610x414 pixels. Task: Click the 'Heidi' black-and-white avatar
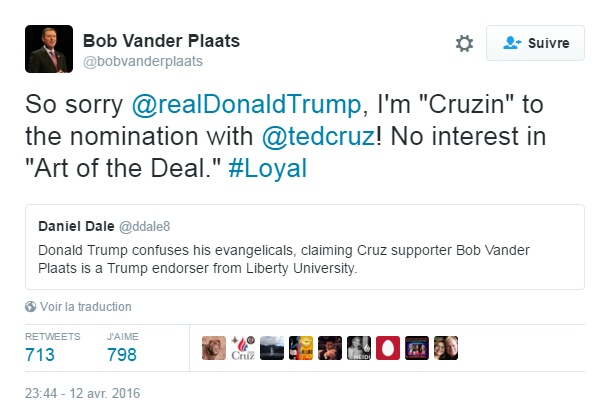point(358,348)
